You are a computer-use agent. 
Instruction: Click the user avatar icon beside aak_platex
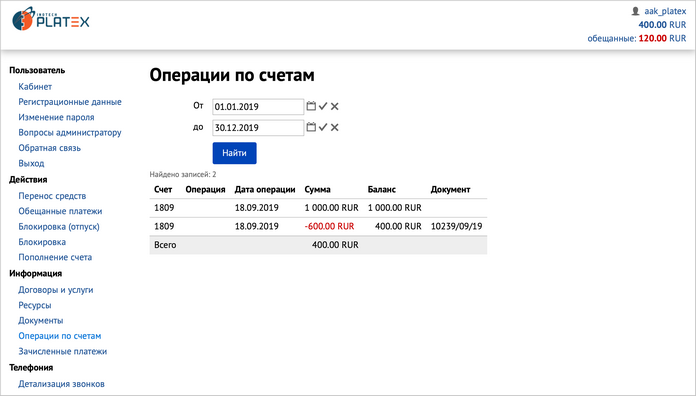point(635,11)
